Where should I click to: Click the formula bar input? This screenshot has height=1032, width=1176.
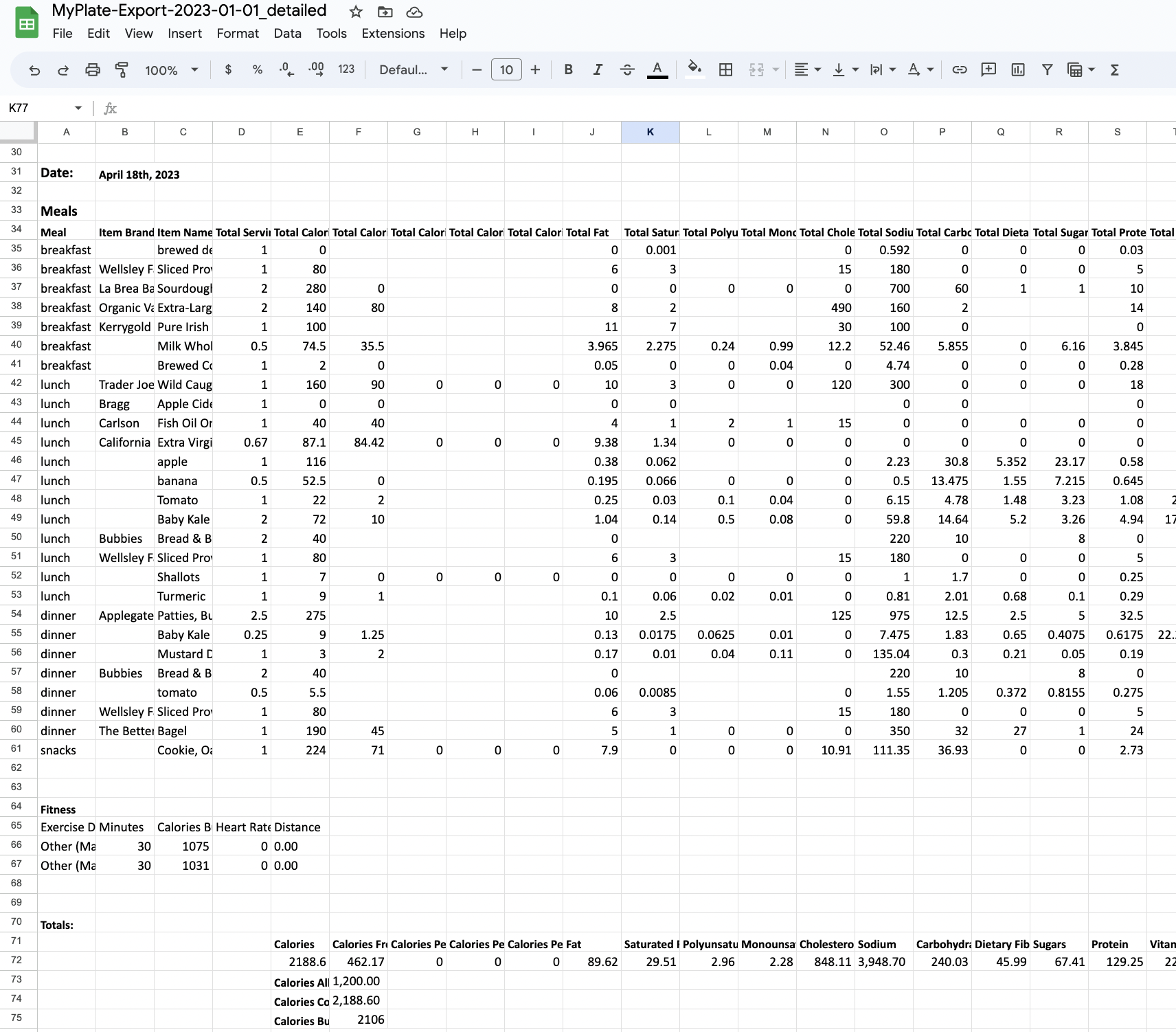pos(646,108)
